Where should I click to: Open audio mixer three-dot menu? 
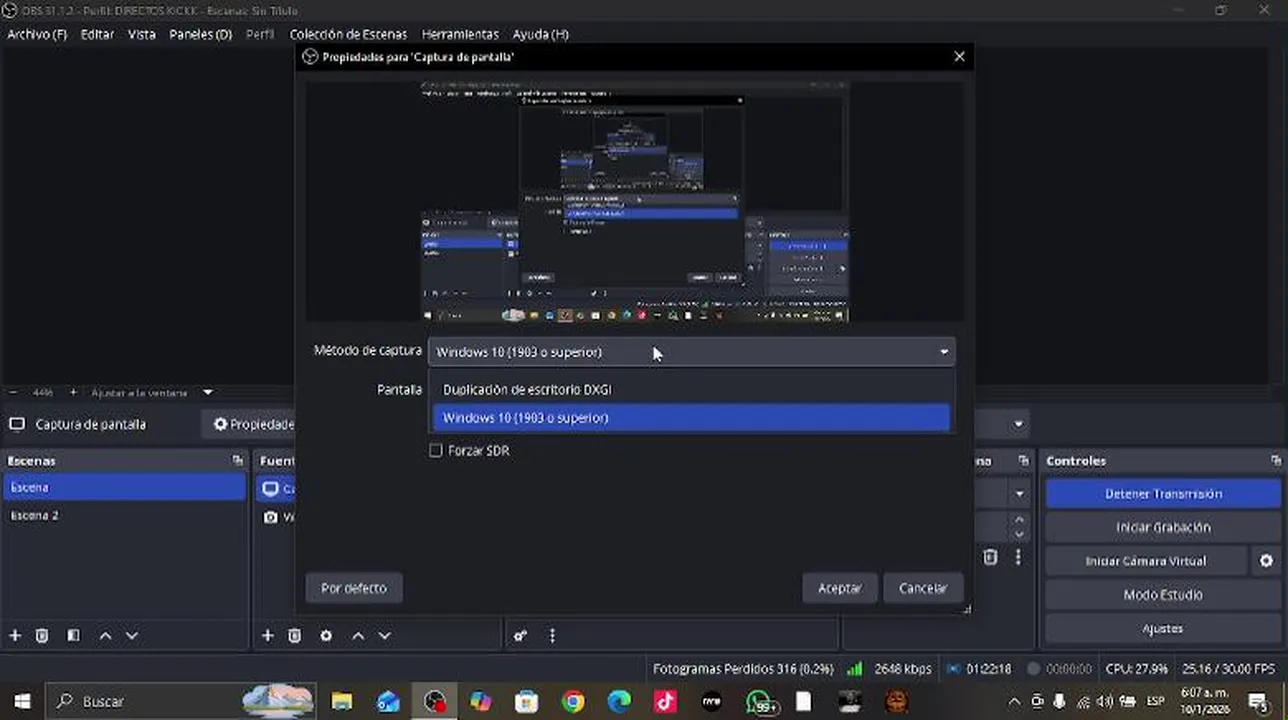552,635
